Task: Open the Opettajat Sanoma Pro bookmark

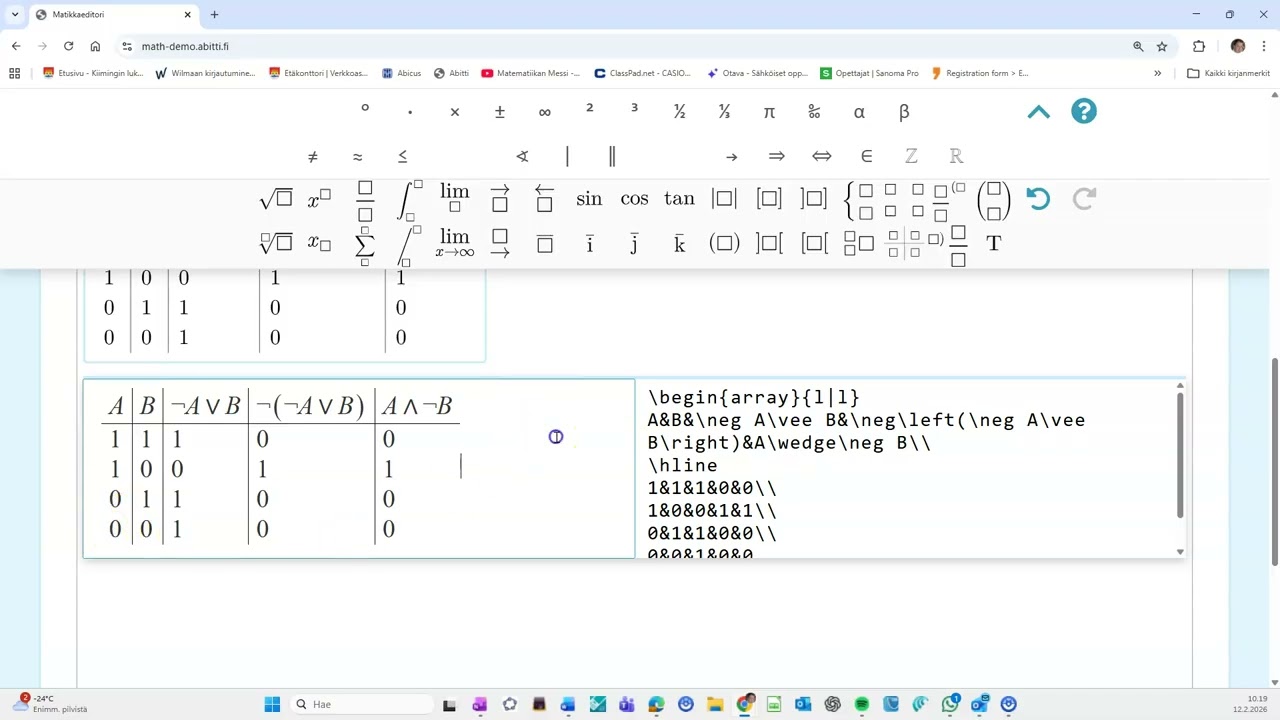Action: pyautogui.click(x=869, y=73)
